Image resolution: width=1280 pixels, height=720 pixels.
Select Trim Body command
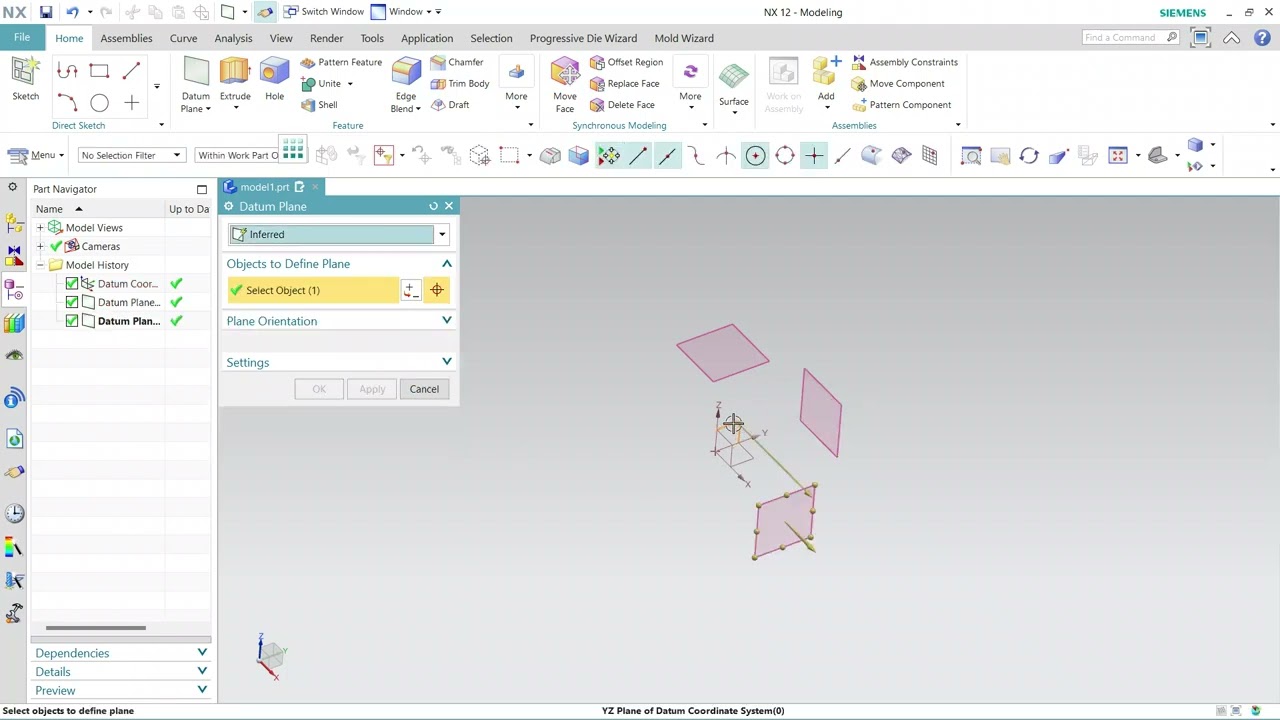coord(460,84)
